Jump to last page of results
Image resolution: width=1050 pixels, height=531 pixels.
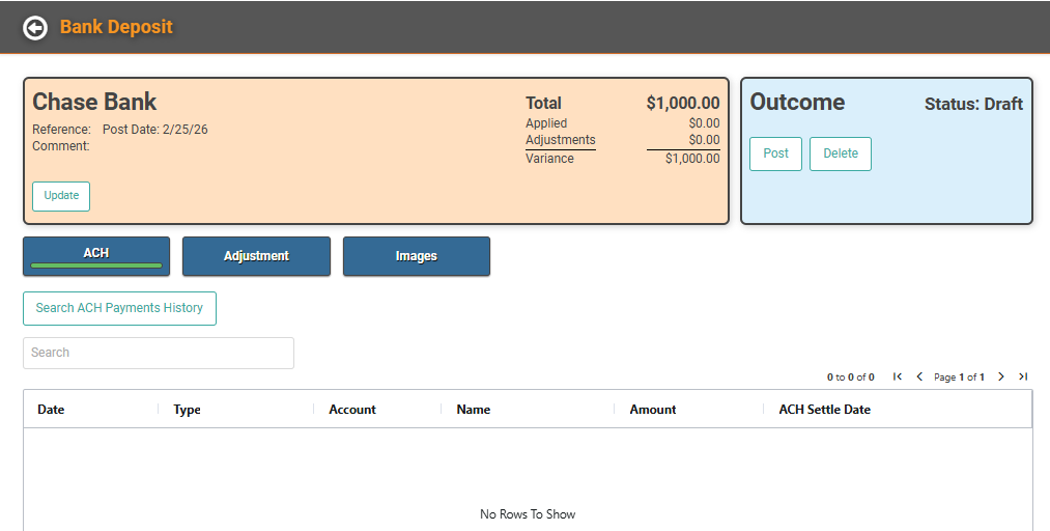tap(1023, 377)
